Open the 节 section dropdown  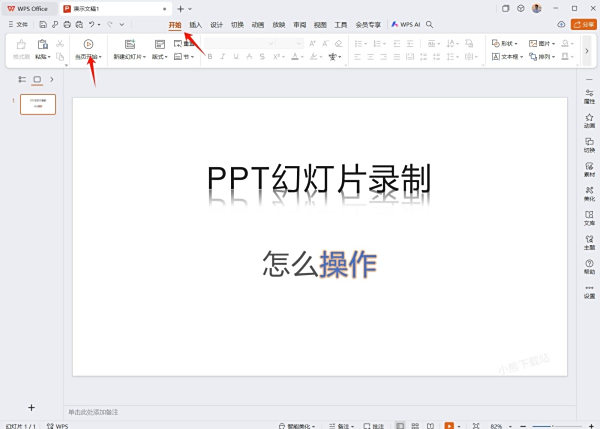[x=184, y=57]
